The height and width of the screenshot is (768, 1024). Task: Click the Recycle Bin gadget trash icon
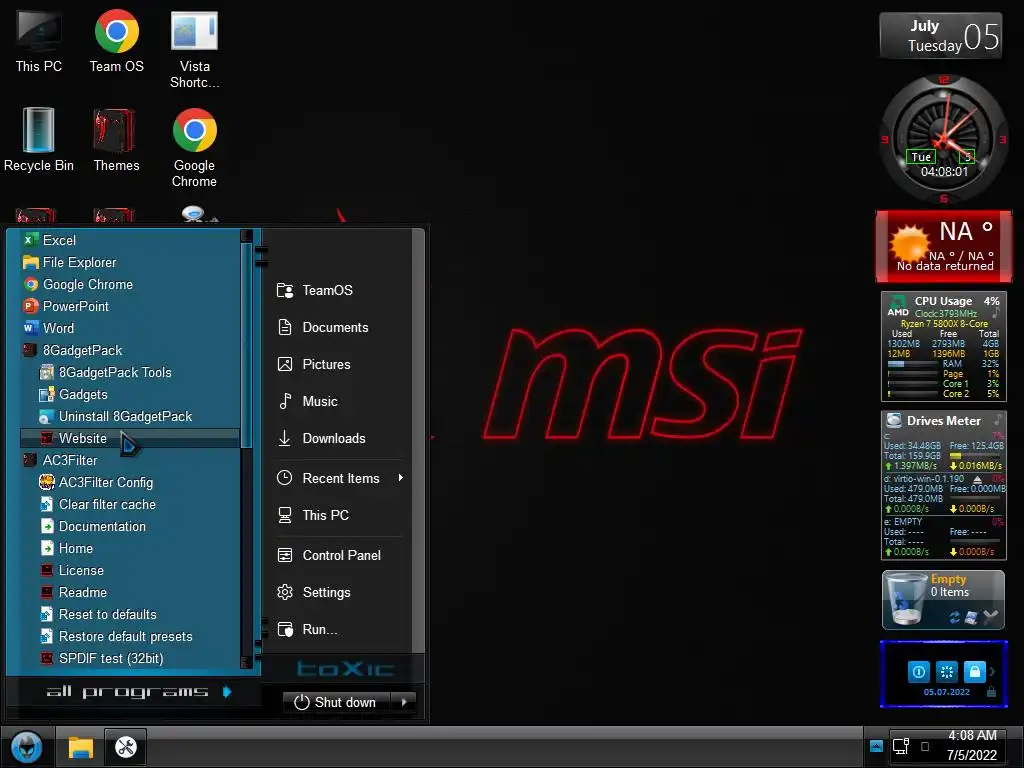(906, 600)
